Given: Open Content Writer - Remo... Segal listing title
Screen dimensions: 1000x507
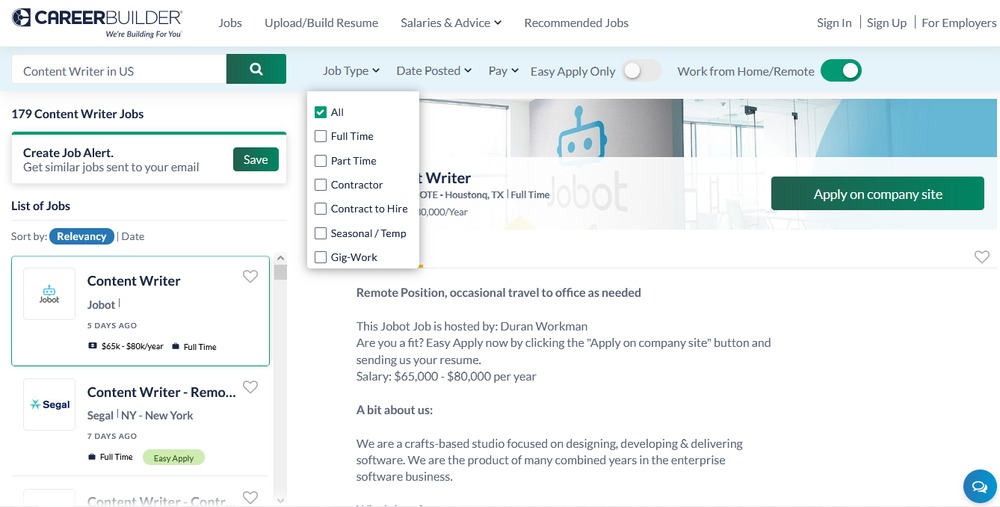Looking at the screenshot, I should (162, 392).
